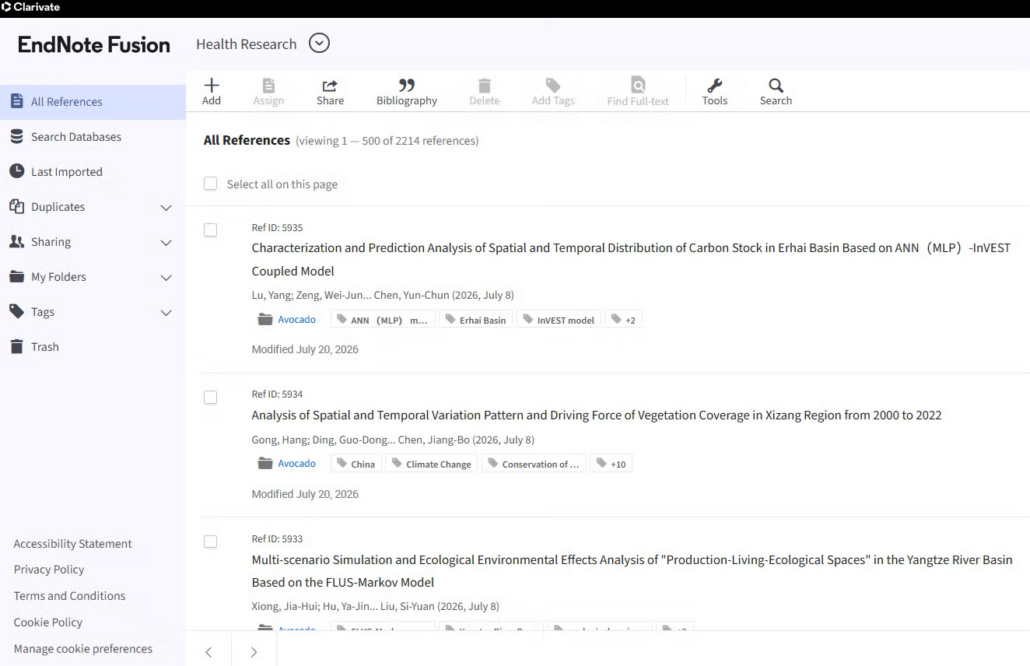Expand the My Folders section chevron
1030x666 pixels.
(x=166, y=278)
